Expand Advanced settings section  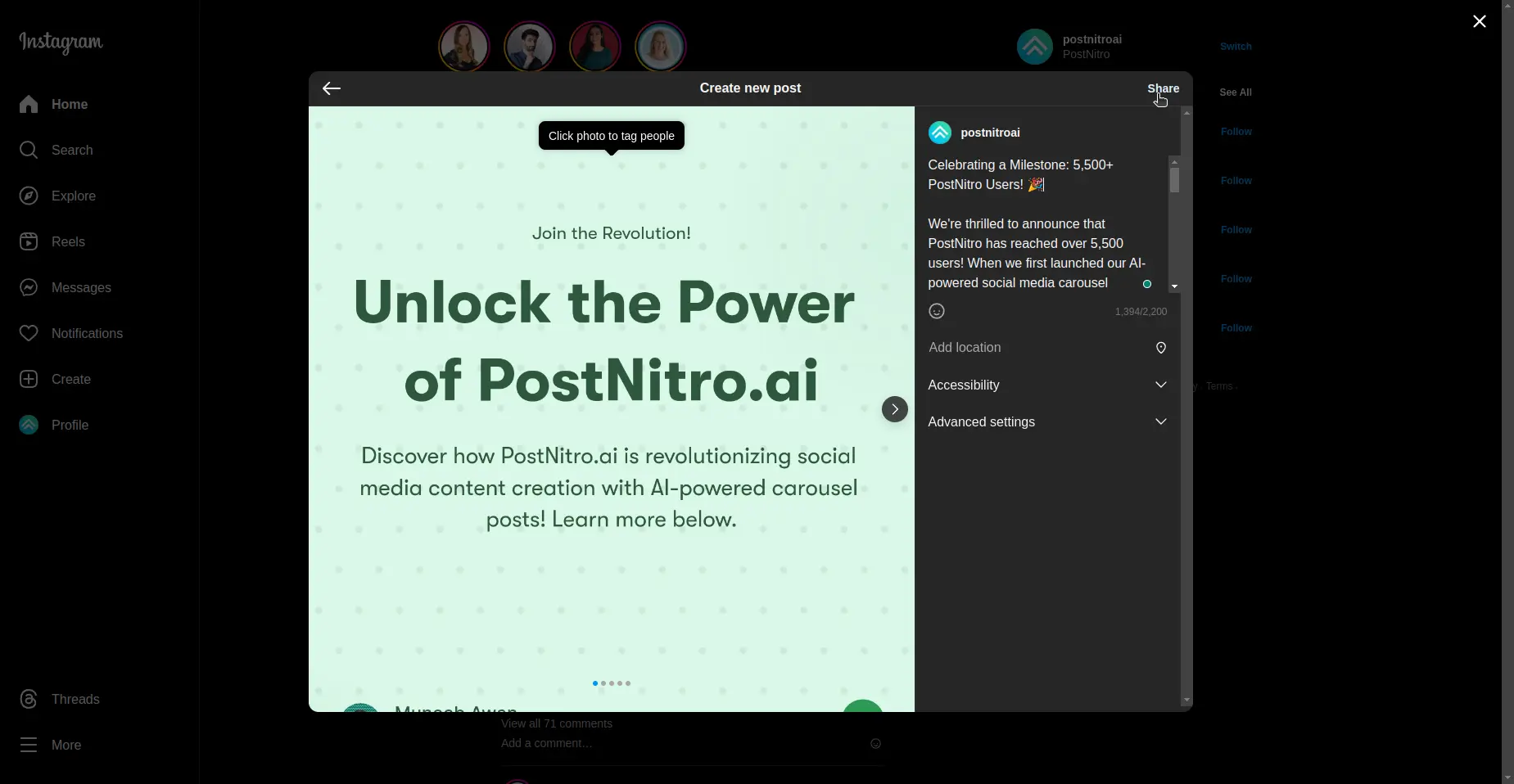(1046, 421)
